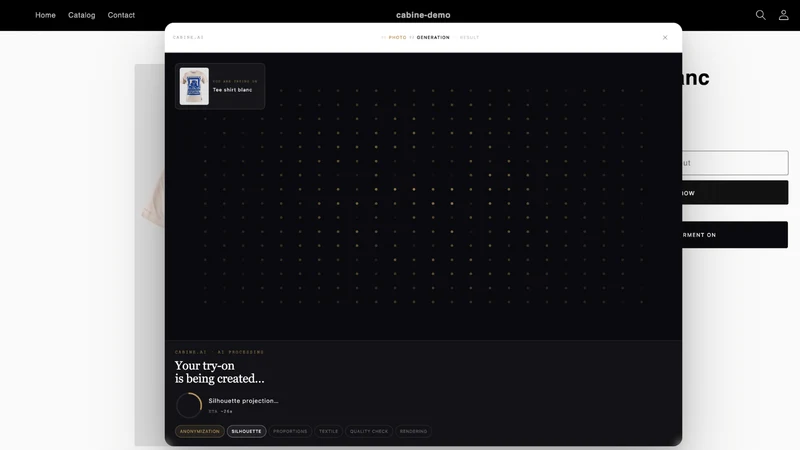Screen dimensions: 800x450
Task: Go to the Home menu link
Action: pos(45,15)
